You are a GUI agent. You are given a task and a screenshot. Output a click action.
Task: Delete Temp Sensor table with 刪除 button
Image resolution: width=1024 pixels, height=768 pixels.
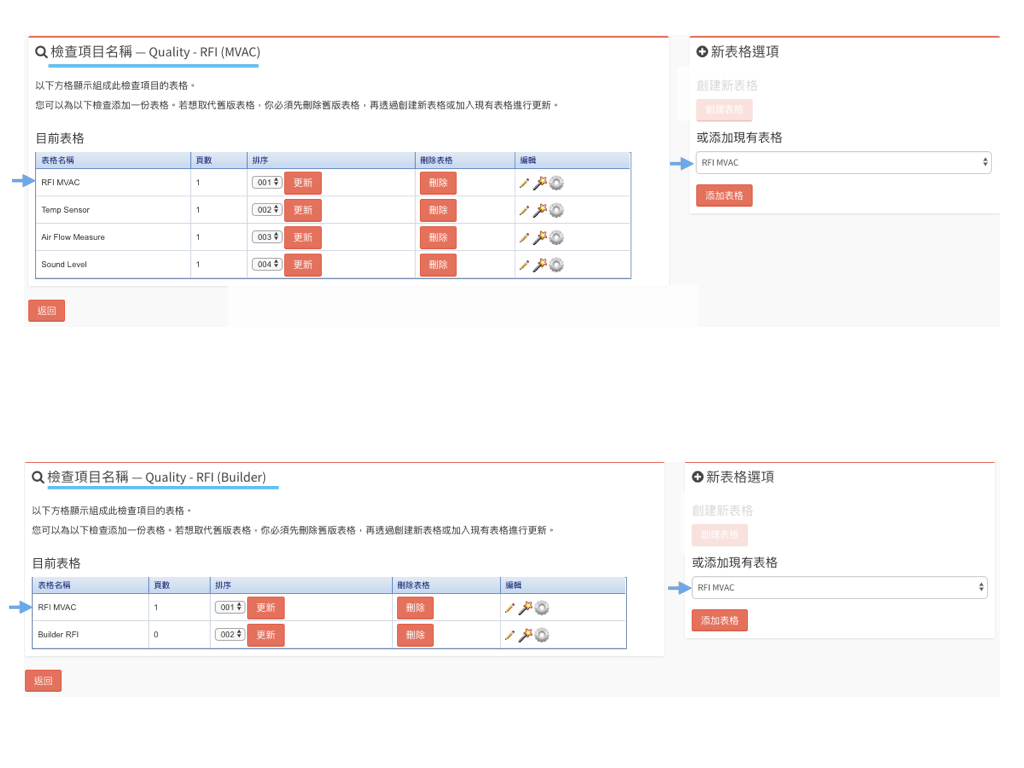pos(438,210)
